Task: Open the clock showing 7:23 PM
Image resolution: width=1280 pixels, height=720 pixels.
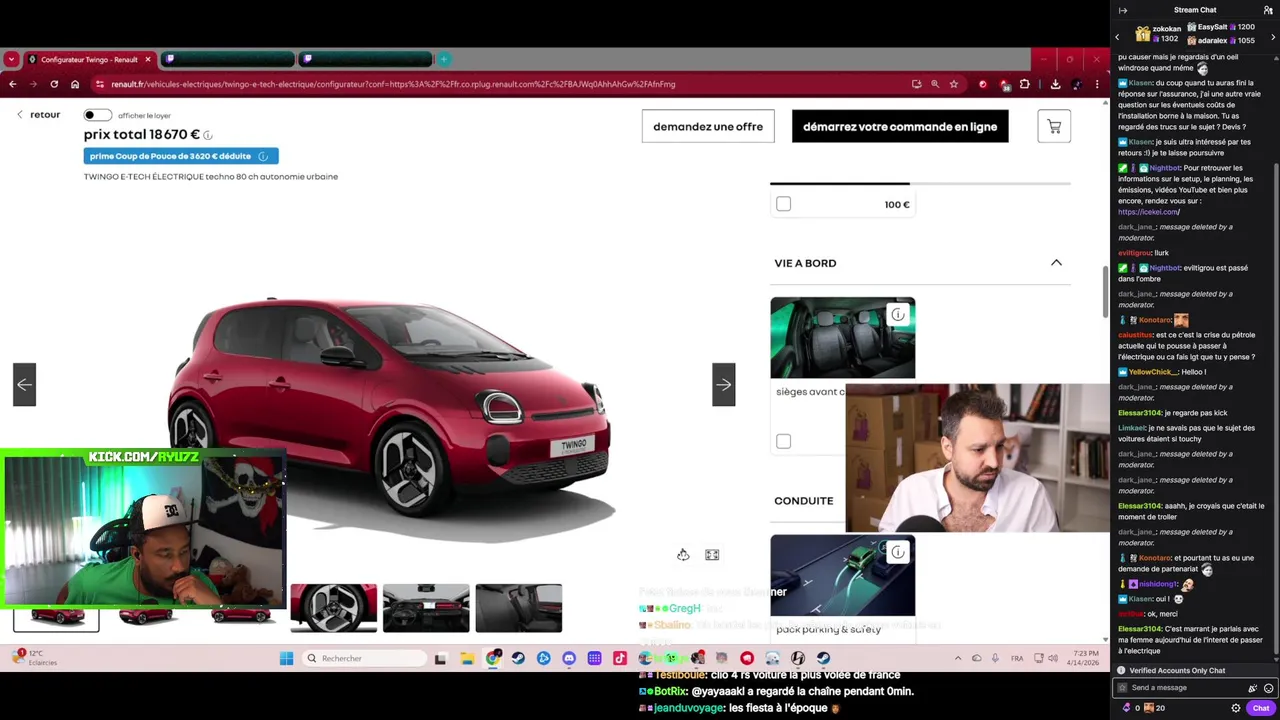Action: (1085, 658)
